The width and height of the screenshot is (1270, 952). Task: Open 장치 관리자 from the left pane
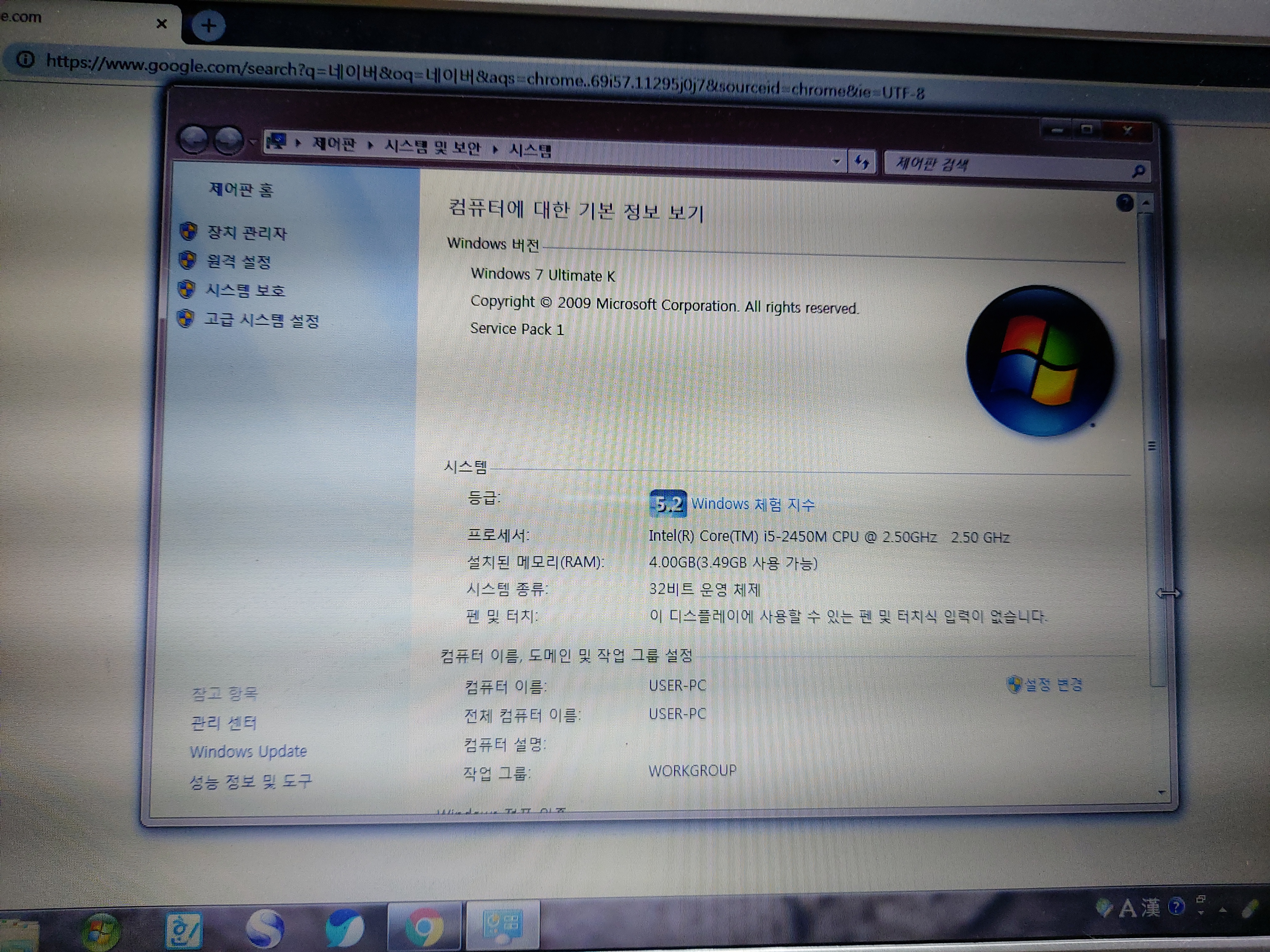pyautogui.click(x=246, y=232)
